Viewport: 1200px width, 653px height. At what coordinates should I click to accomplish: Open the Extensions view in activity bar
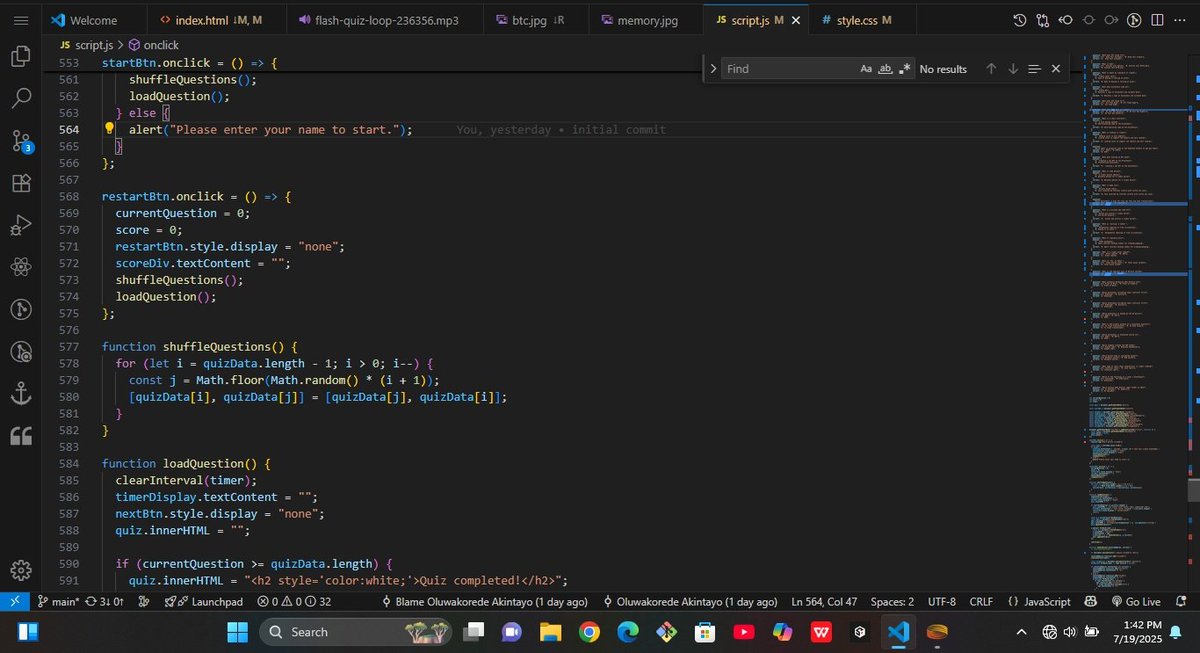[21, 183]
